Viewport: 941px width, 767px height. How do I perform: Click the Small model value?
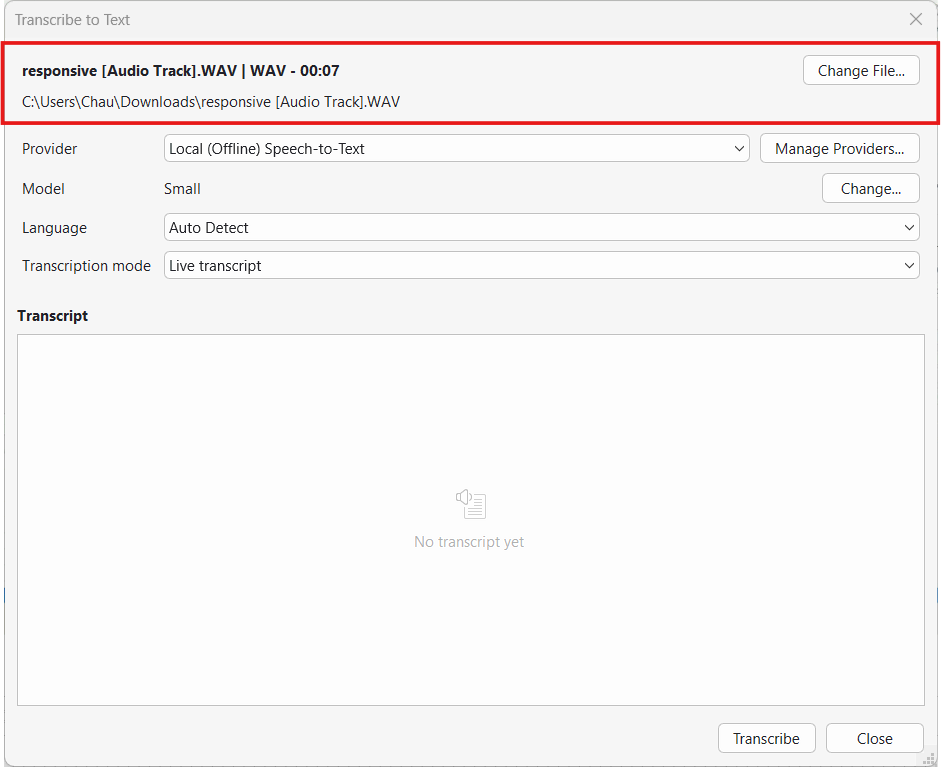182,188
